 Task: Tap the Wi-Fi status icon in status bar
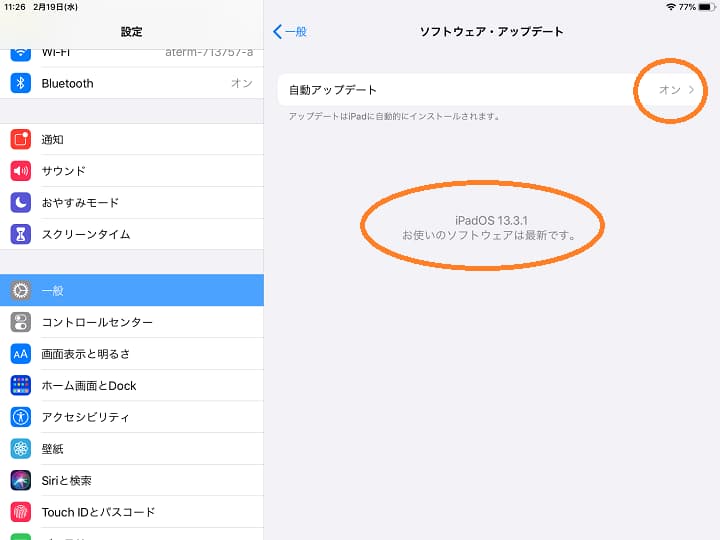tap(671, 7)
